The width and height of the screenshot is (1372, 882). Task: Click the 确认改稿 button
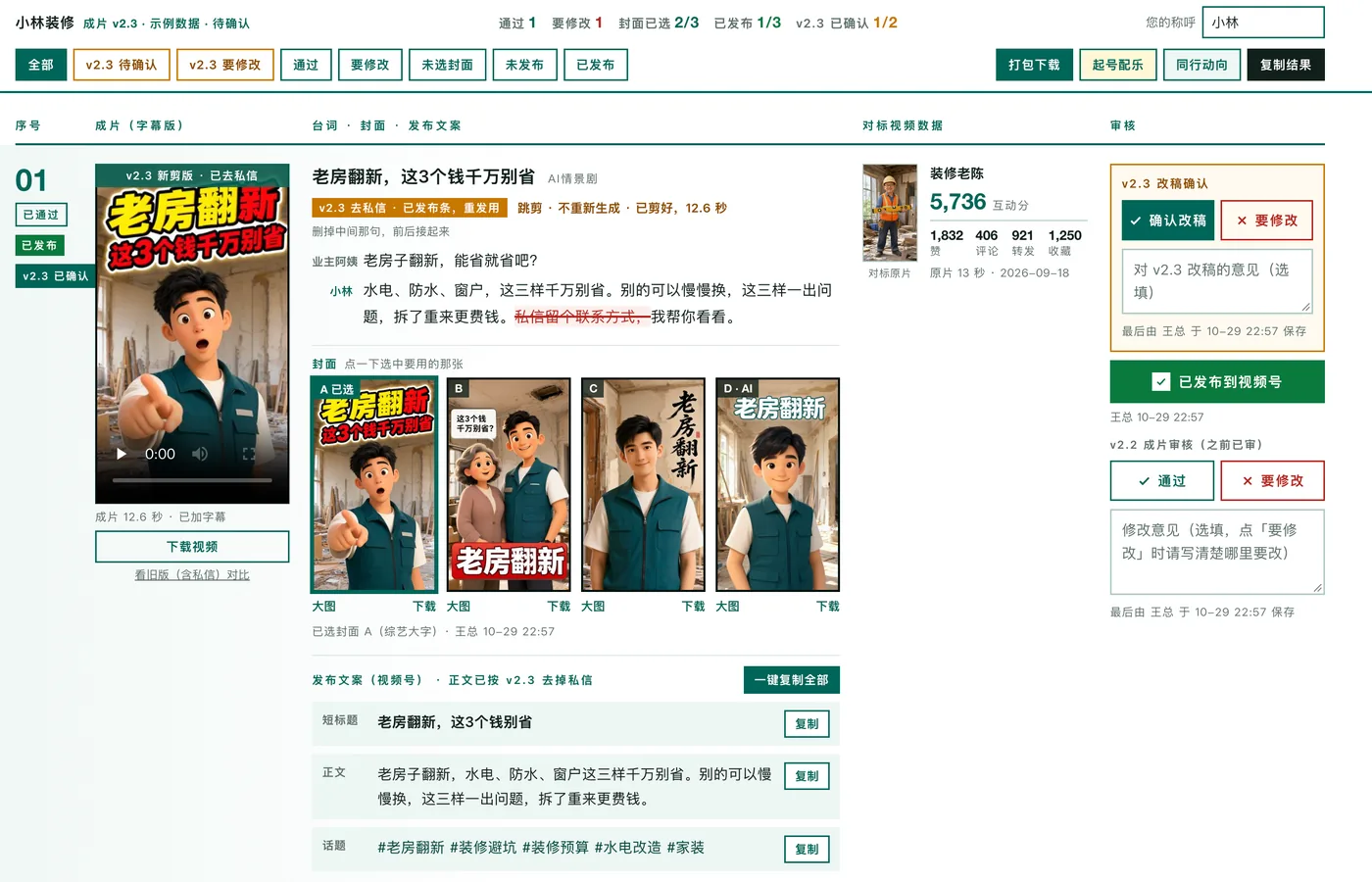tap(1168, 220)
